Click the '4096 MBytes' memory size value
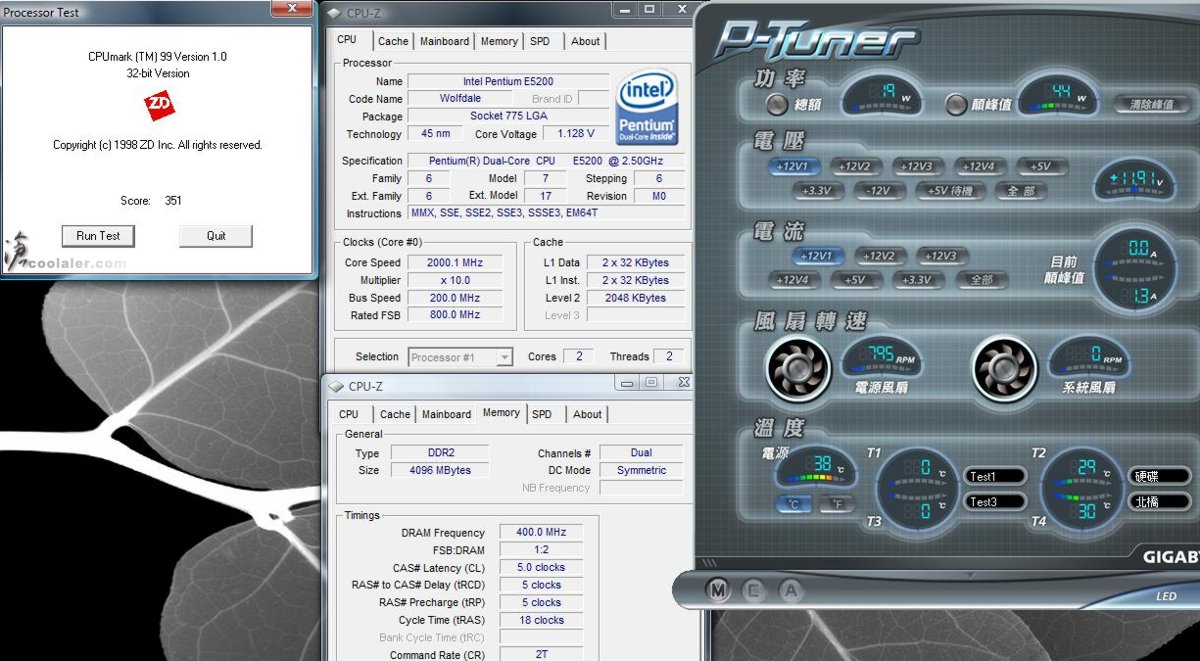The height and width of the screenshot is (661, 1200). (440, 470)
